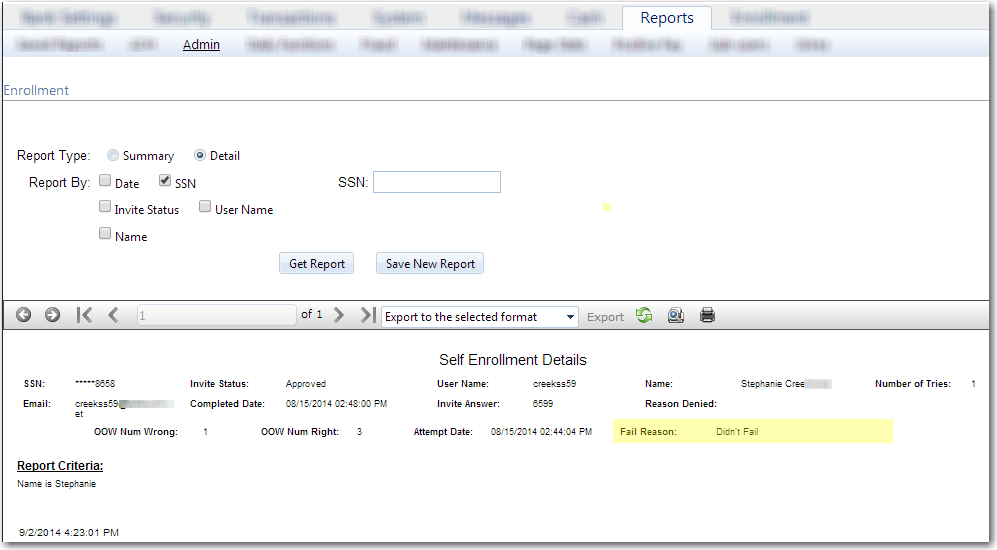Viewport: 997px width, 550px height.
Task: Go to previous page of report
Action: pyautogui.click(x=113, y=315)
